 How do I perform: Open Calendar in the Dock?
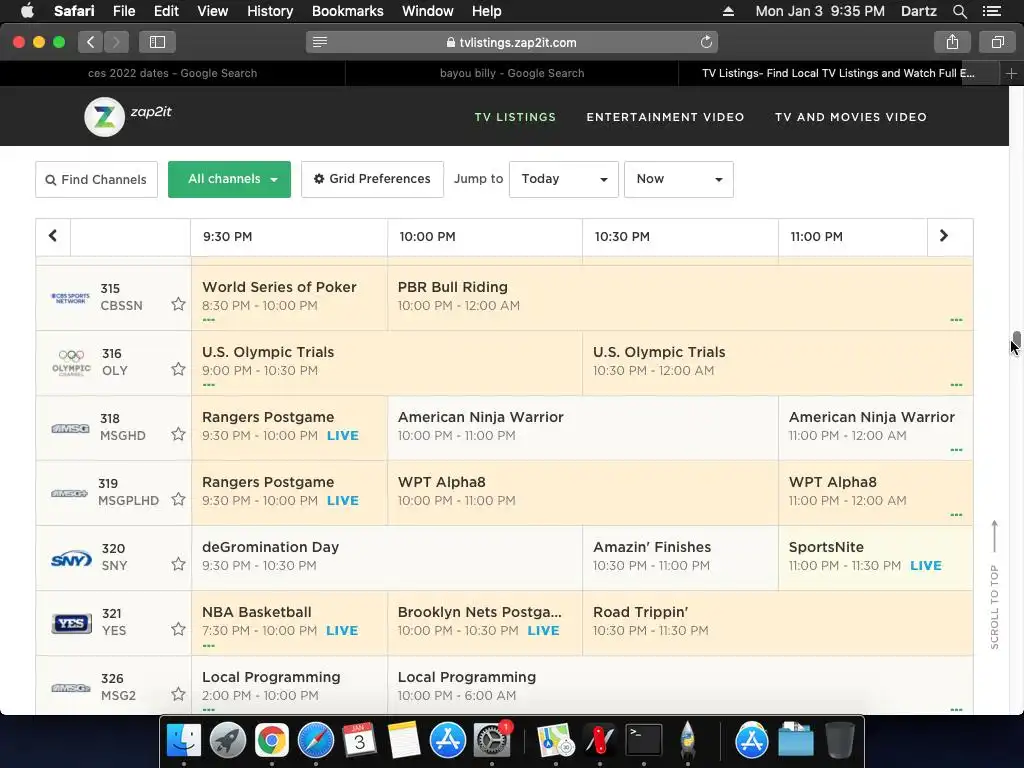(359, 740)
